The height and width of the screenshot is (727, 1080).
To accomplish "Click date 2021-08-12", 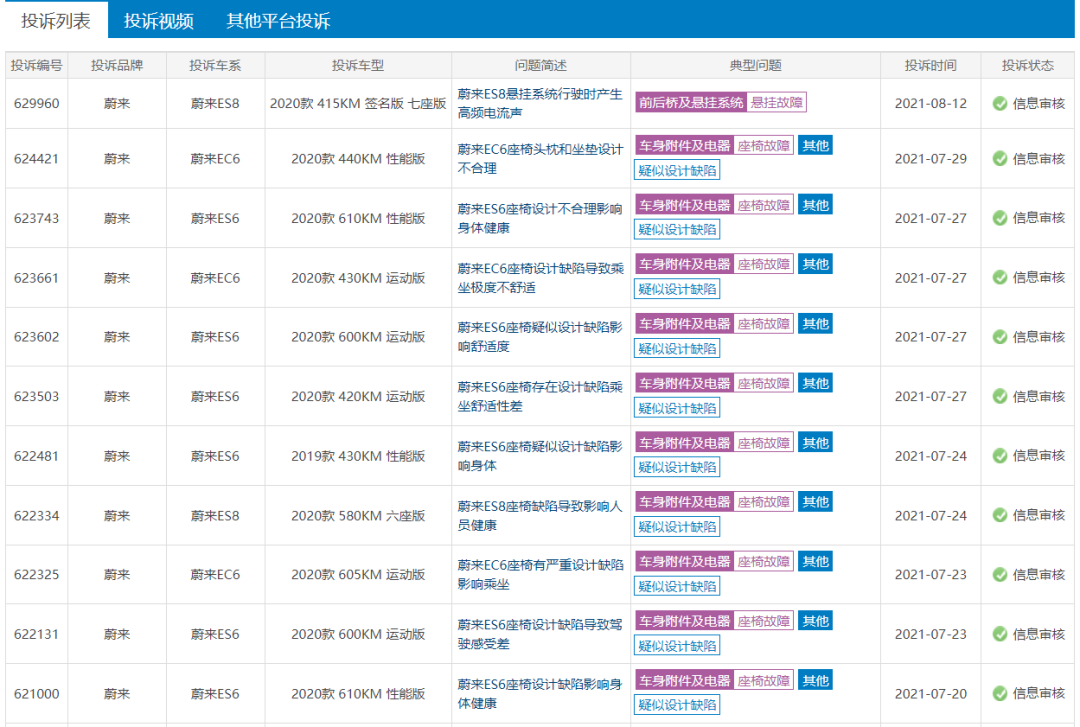I will [x=931, y=103].
